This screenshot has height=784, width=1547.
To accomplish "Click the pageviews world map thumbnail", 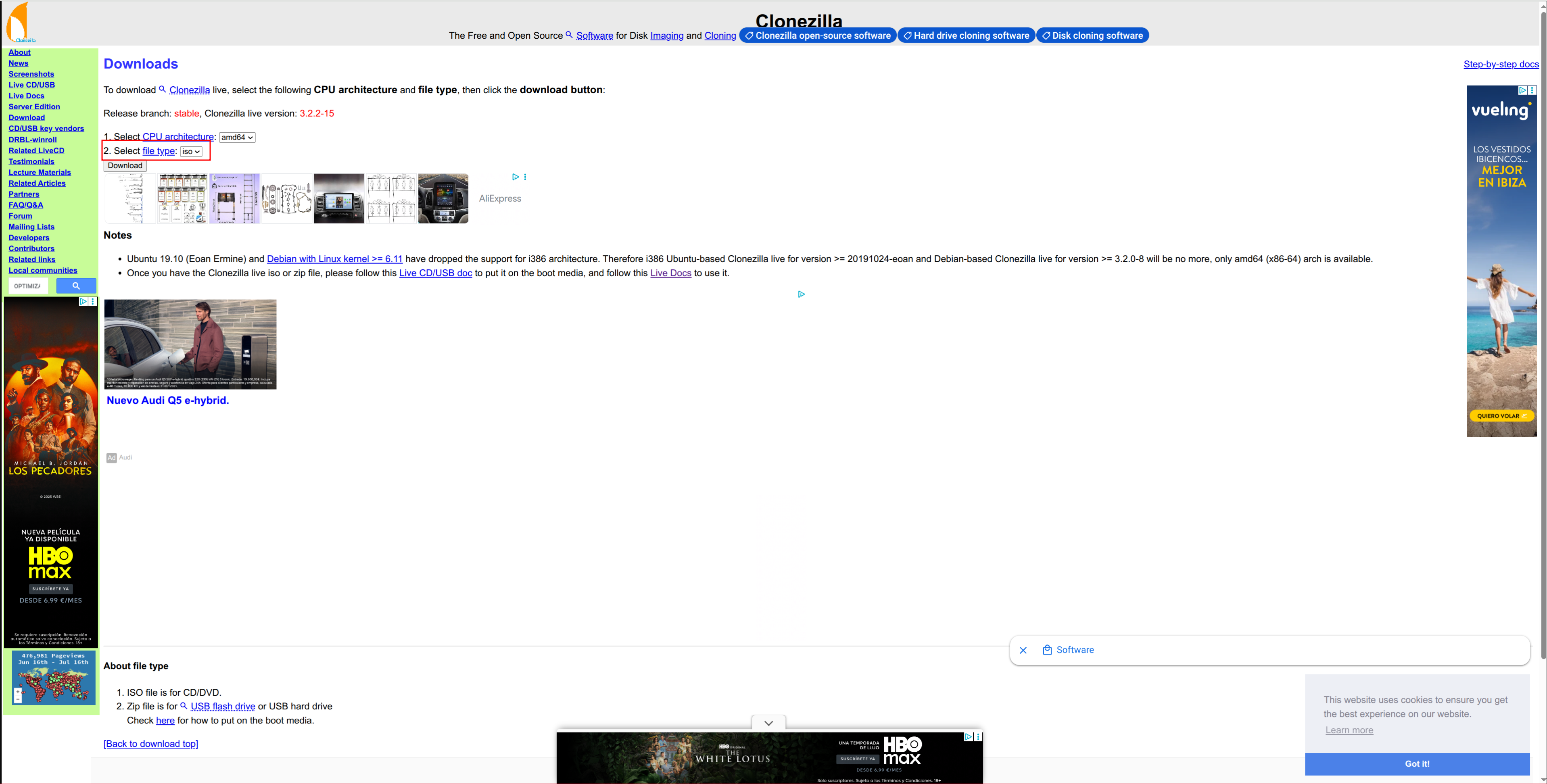I will 54,677.
